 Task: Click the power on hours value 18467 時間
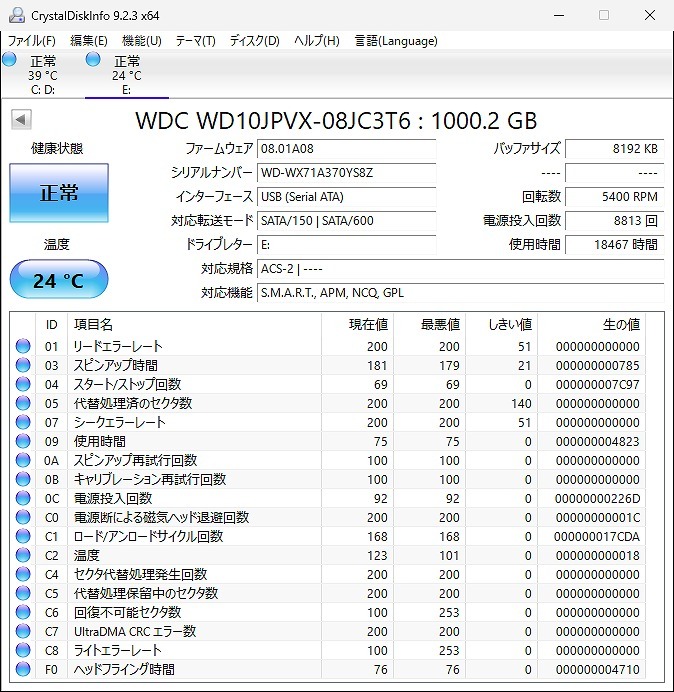(x=614, y=244)
